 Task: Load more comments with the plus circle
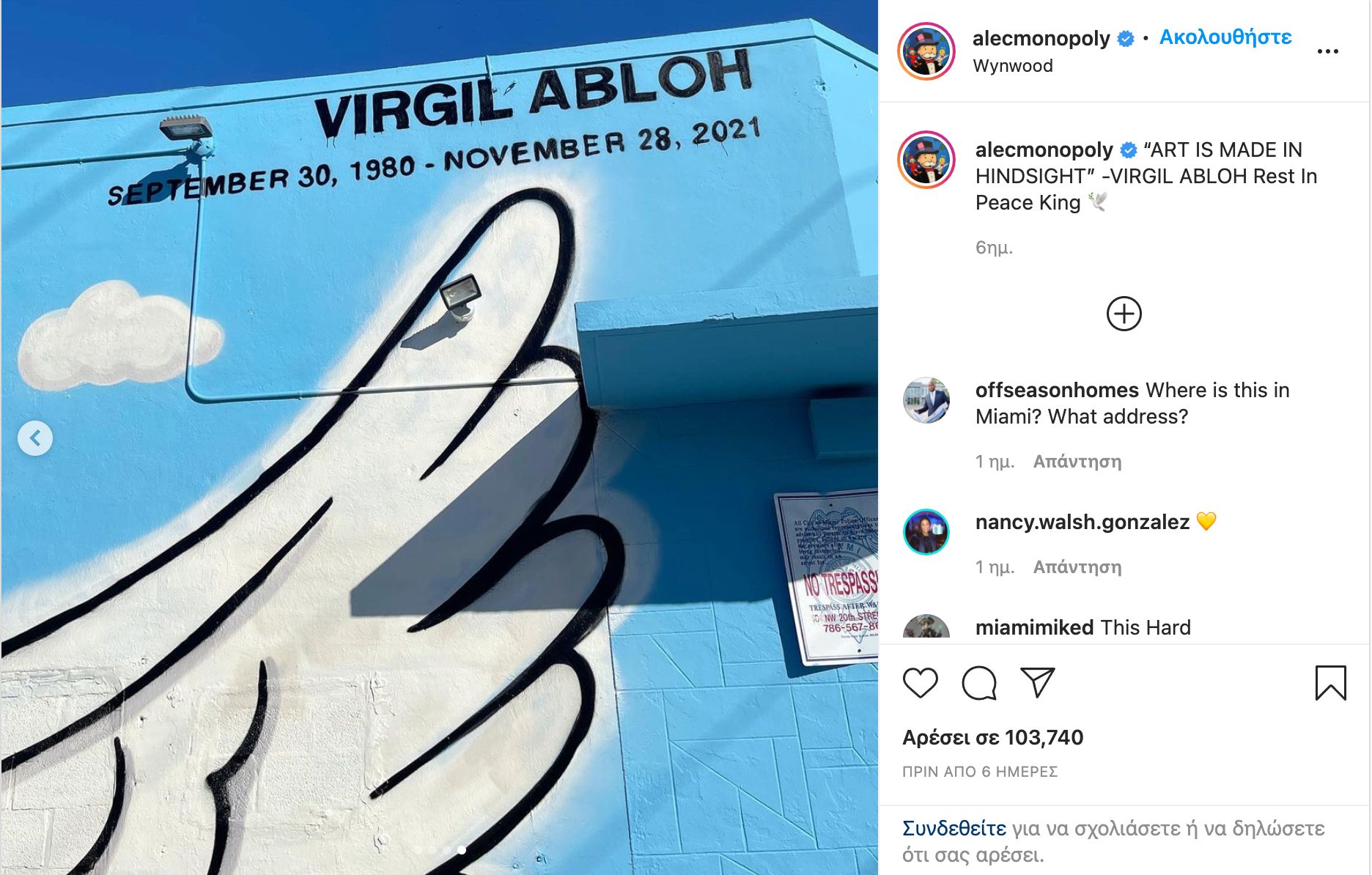(1124, 314)
